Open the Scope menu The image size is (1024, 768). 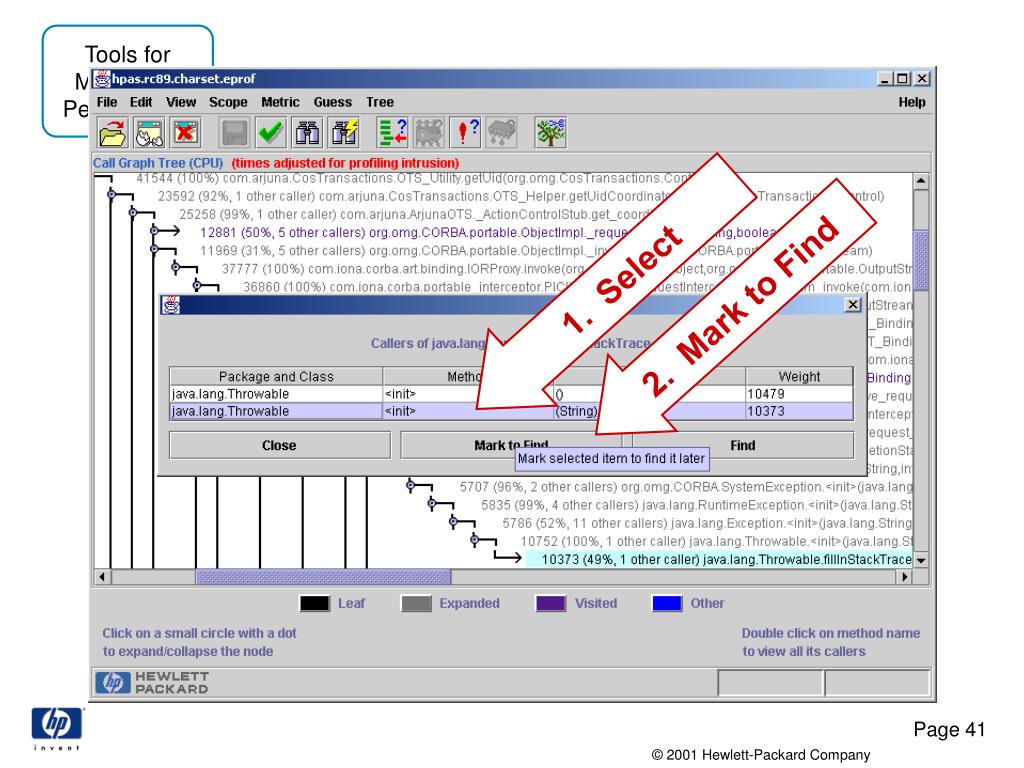coord(228,103)
